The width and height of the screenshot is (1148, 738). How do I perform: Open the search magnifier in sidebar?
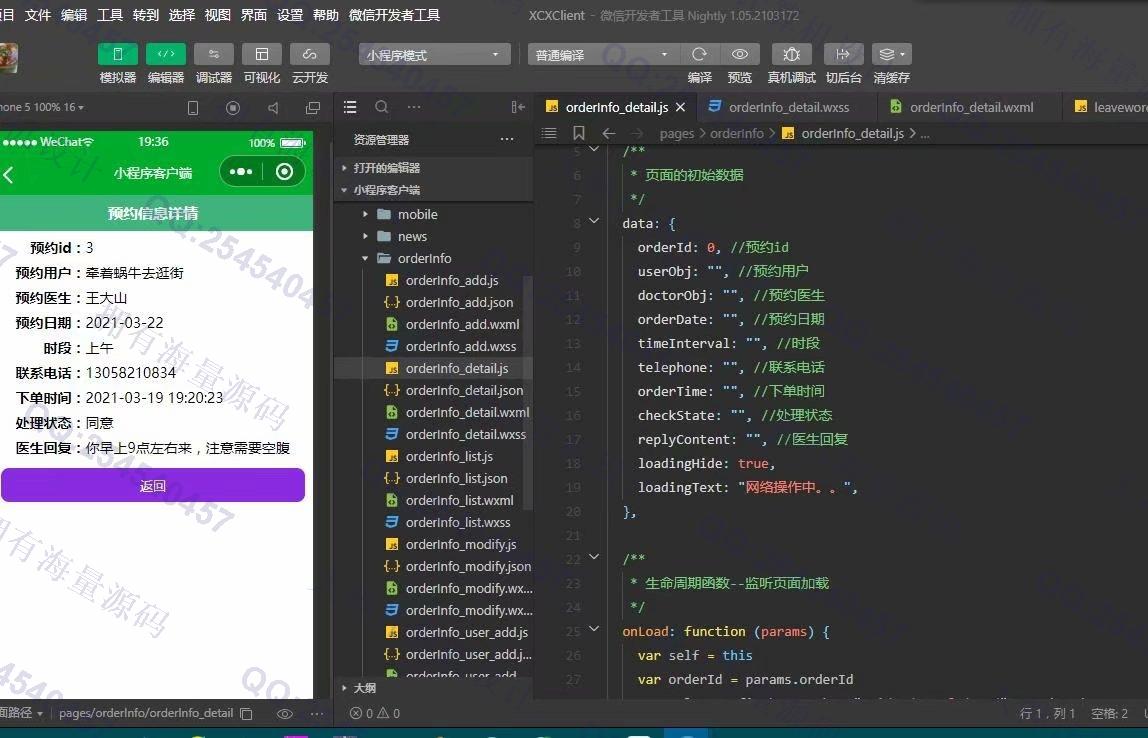pyautogui.click(x=381, y=107)
